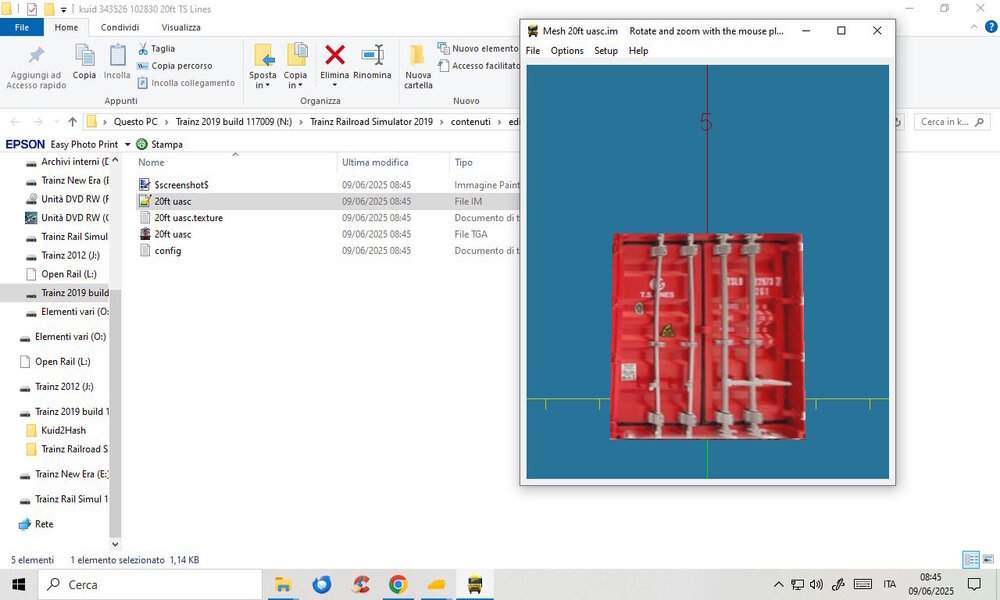
Task: Select the 20ft uasc.texture file
Action: [188, 218]
